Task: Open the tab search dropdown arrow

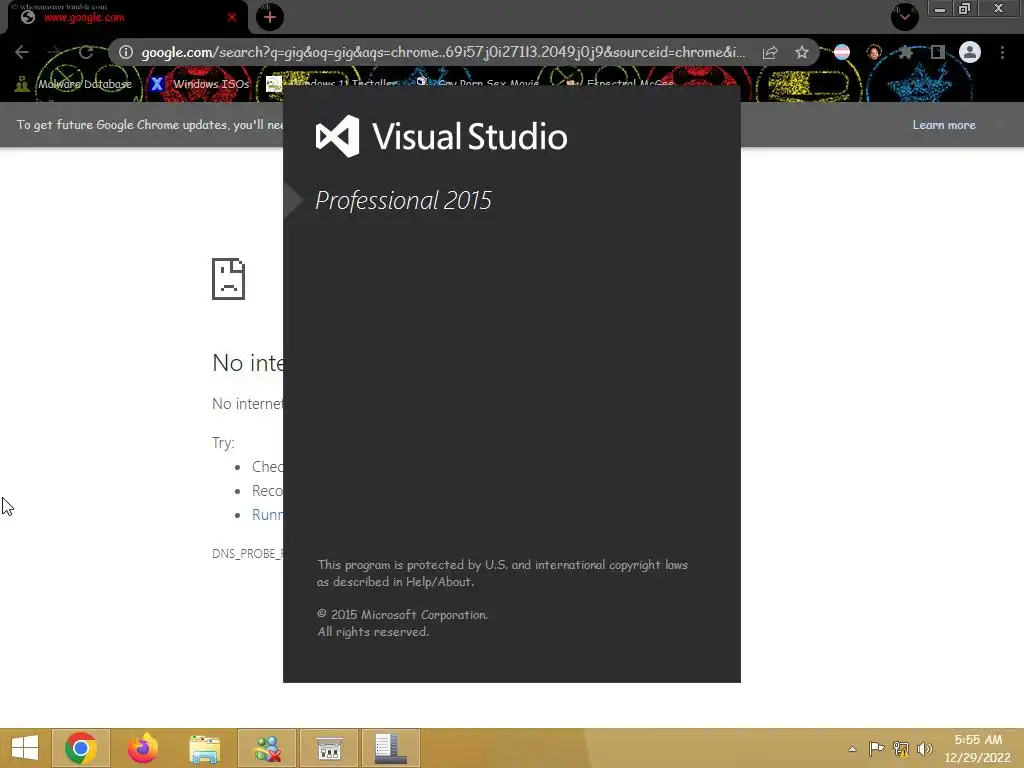Action: [x=904, y=17]
